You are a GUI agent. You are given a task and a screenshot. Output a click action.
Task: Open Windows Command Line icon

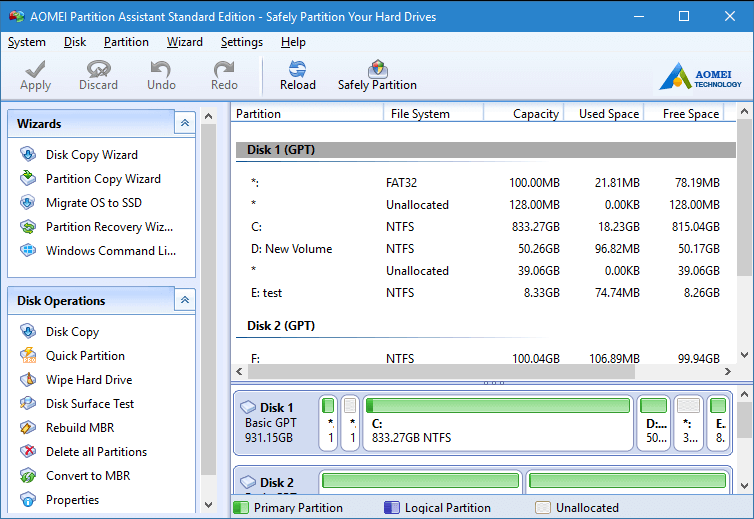28,251
